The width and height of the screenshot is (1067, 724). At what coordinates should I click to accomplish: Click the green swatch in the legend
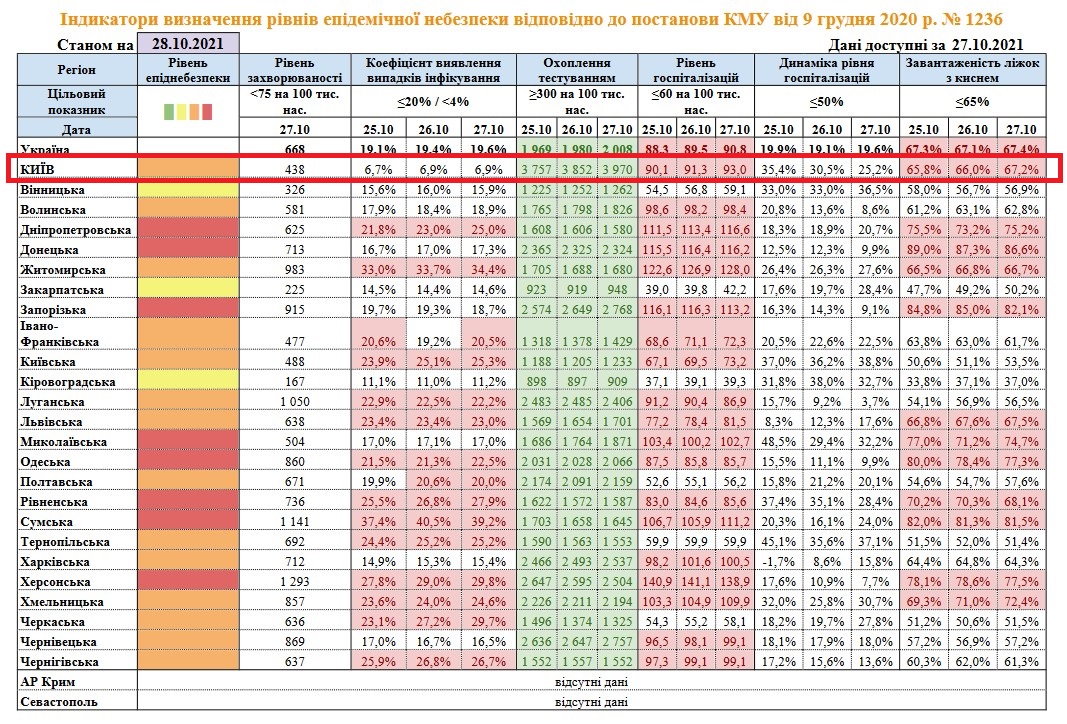point(167,111)
